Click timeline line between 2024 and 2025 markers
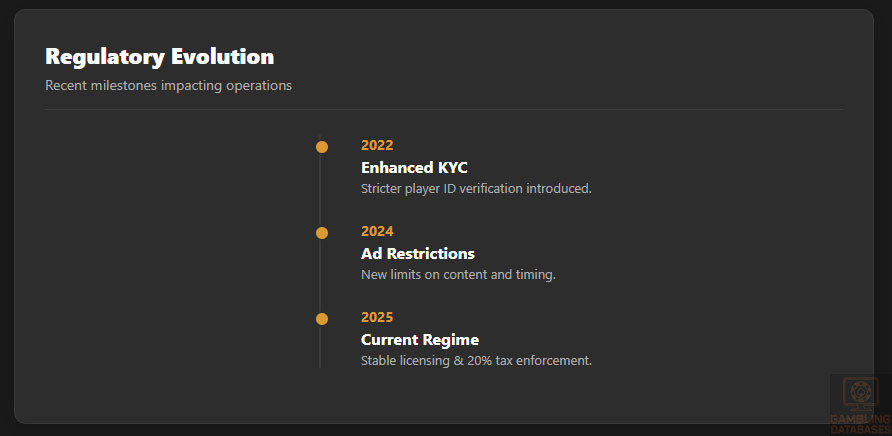Screen dimensions: 892x436 tap(320, 276)
